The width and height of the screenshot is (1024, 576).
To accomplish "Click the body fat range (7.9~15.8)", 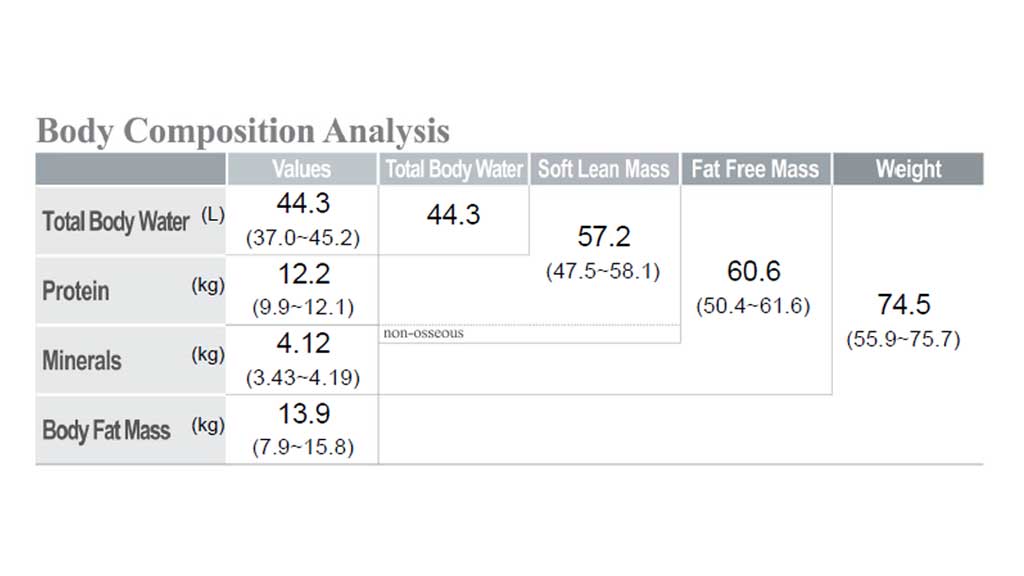I will click(302, 447).
